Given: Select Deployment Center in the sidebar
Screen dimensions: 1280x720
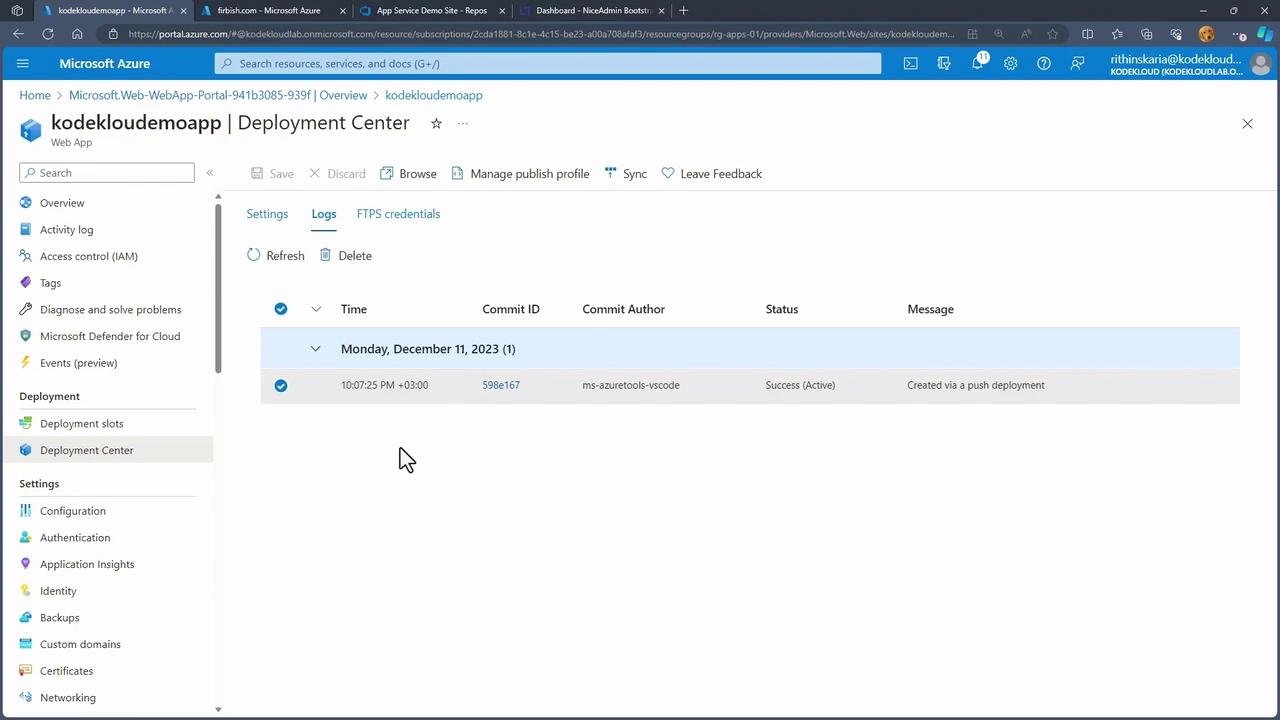Looking at the screenshot, I should pyautogui.click(x=87, y=450).
